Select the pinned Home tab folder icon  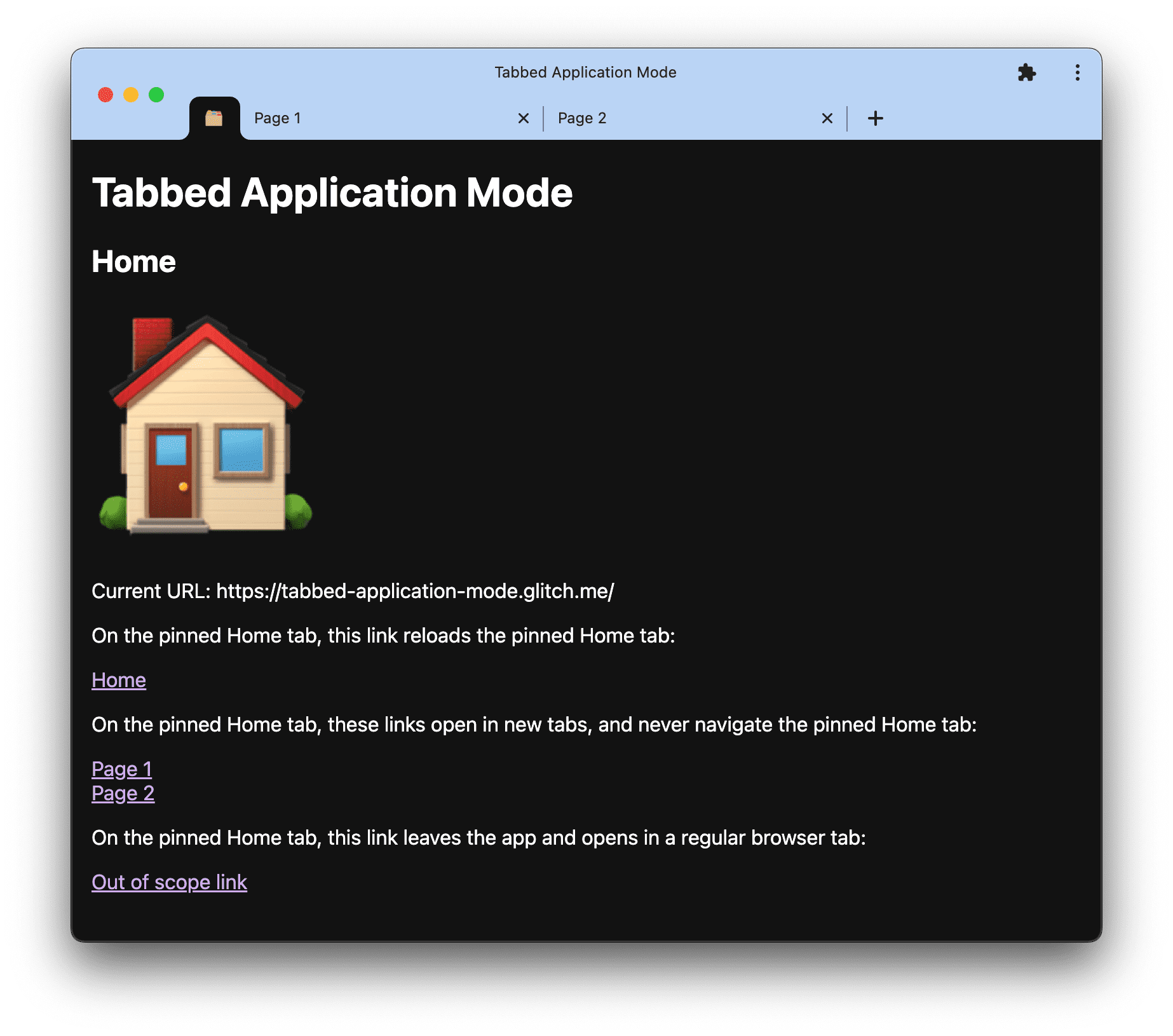214,118
